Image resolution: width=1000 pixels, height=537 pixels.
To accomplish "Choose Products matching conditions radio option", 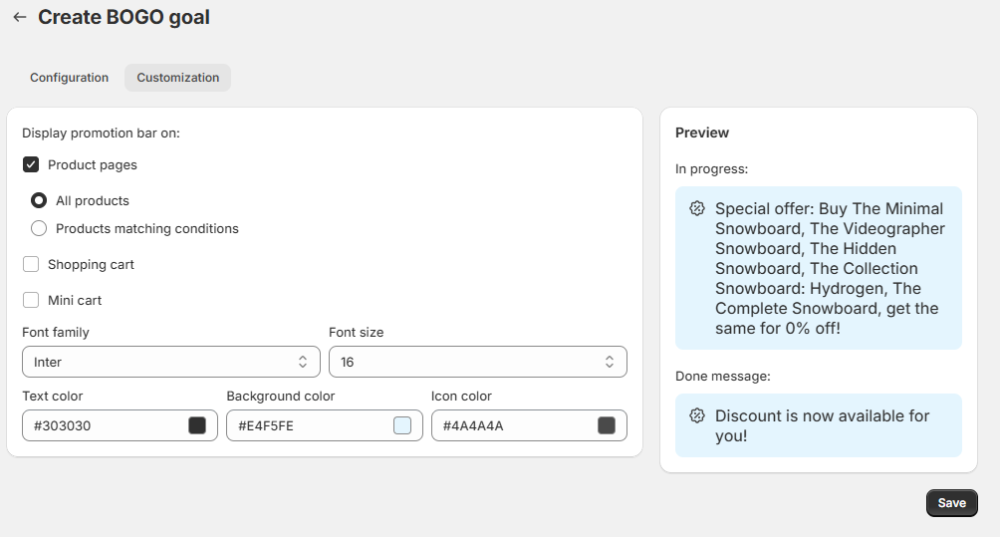I will click(39, 229).
